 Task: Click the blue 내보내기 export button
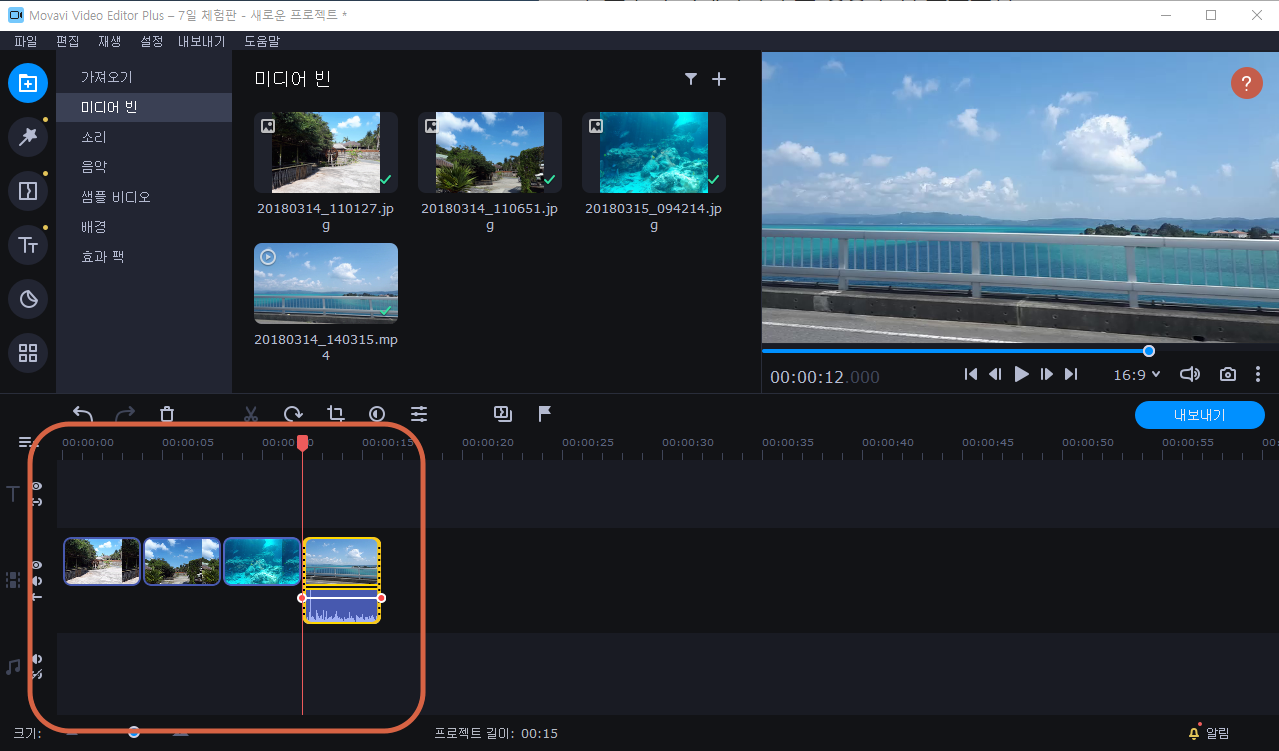[1199, 415]
